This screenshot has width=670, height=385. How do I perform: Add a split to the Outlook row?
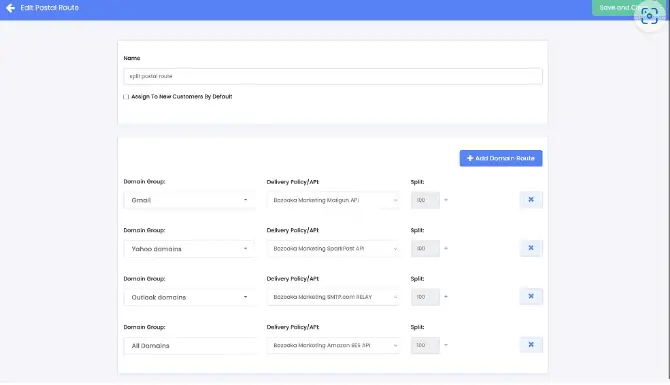pyautogui.click(x=446, y=297)
